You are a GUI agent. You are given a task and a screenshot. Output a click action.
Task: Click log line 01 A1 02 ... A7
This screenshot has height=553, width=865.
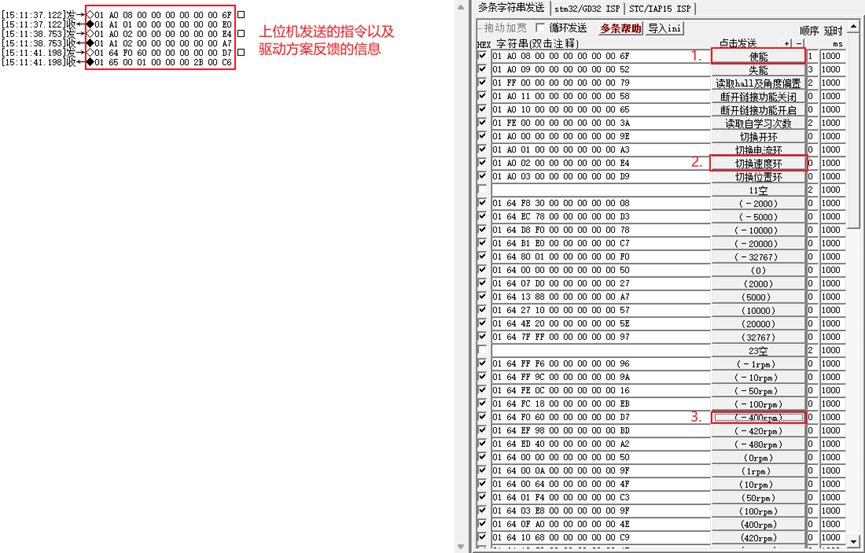pyautogui.click(x=163, y=43)
